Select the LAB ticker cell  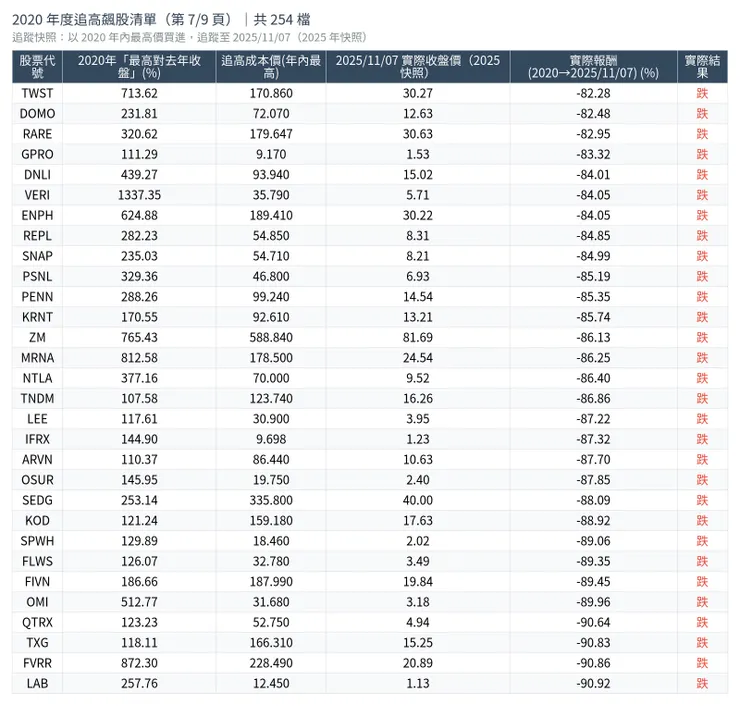click(37, 683)
